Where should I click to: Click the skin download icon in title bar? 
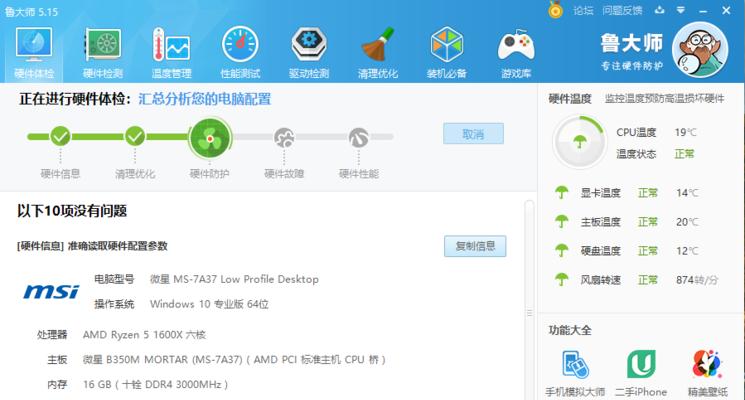[659, 10]
